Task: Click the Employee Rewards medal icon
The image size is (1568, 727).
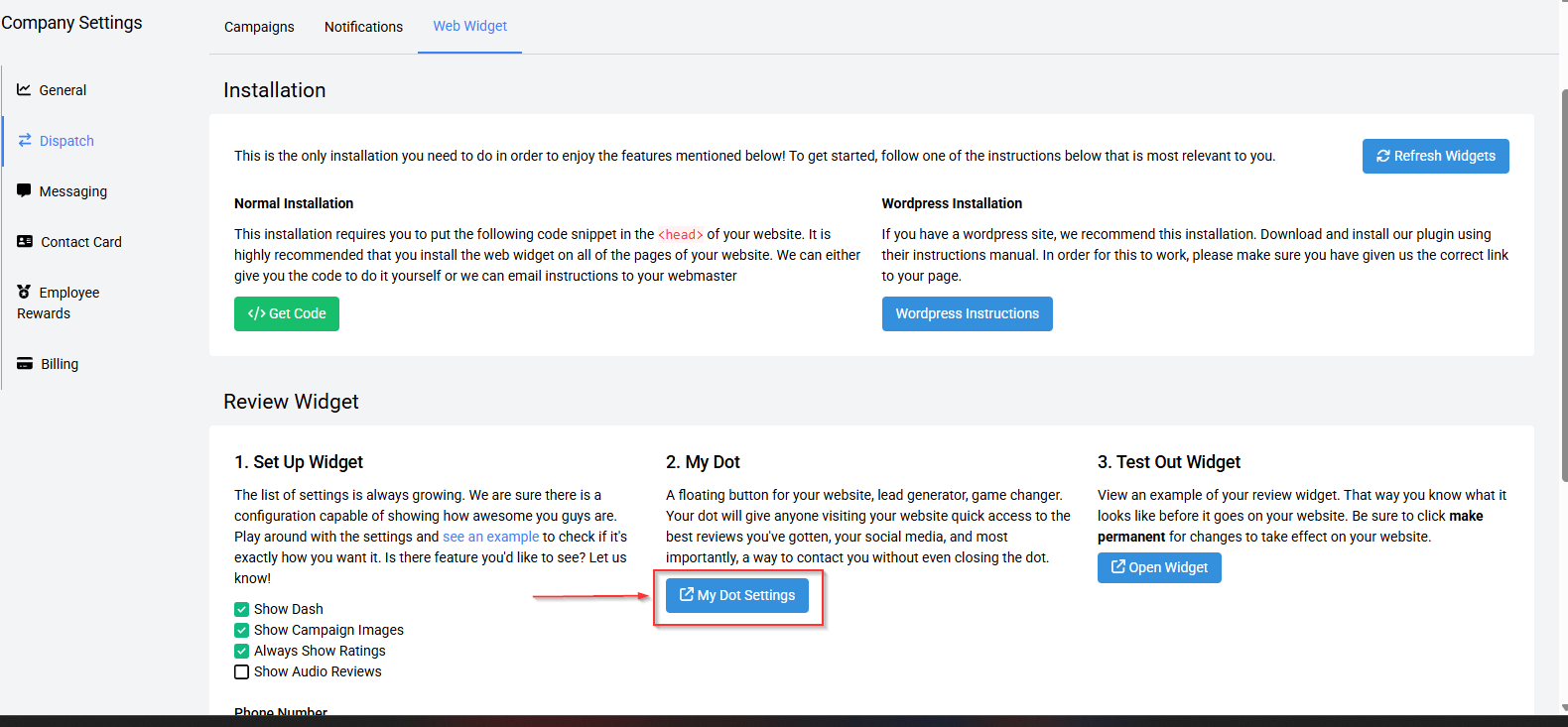Action: tap(24, 292)
